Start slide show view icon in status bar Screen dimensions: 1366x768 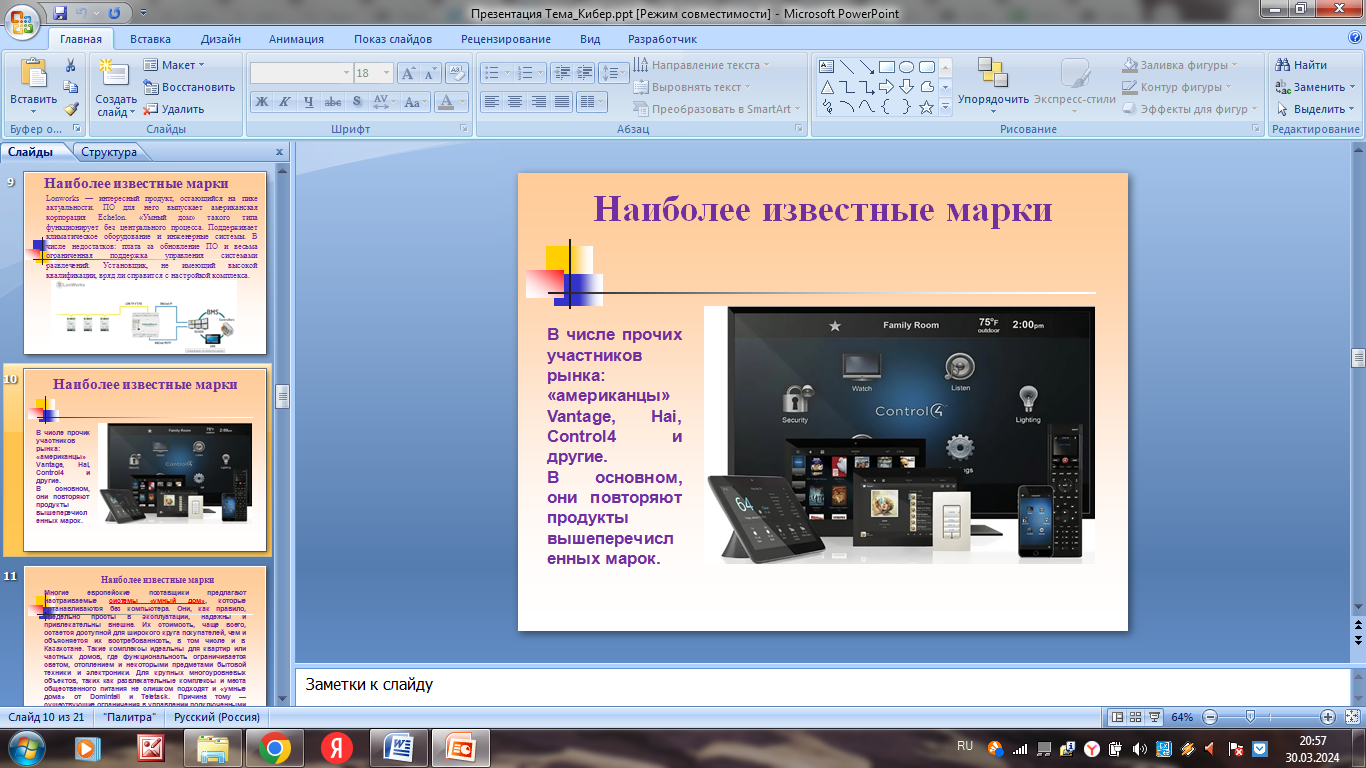pyautogui.click(x=1154, y=717)
